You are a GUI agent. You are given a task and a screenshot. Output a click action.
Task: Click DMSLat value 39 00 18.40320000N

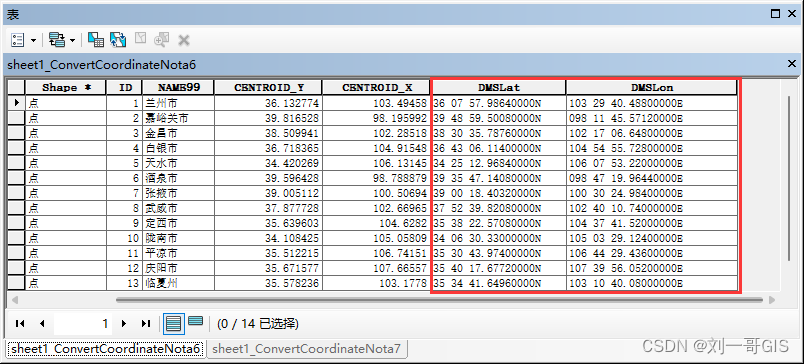click(x=499, y=193)
